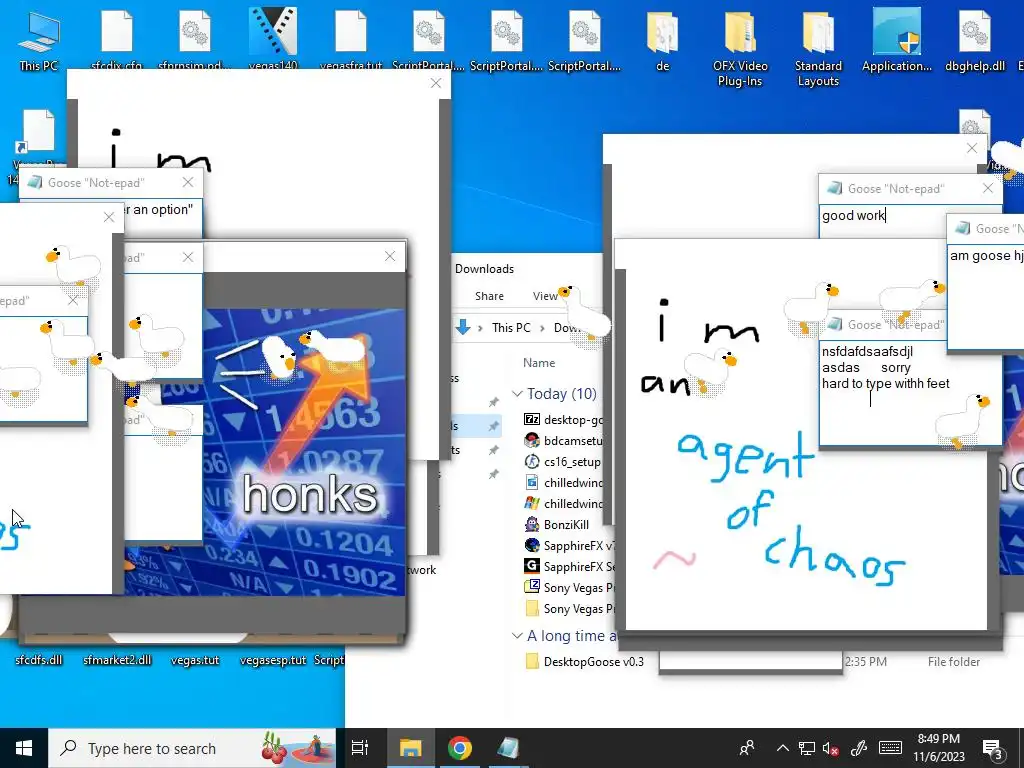Select the dbghelp.dll desktop file
Screen dimensions: 1024x768
point(974,39)
